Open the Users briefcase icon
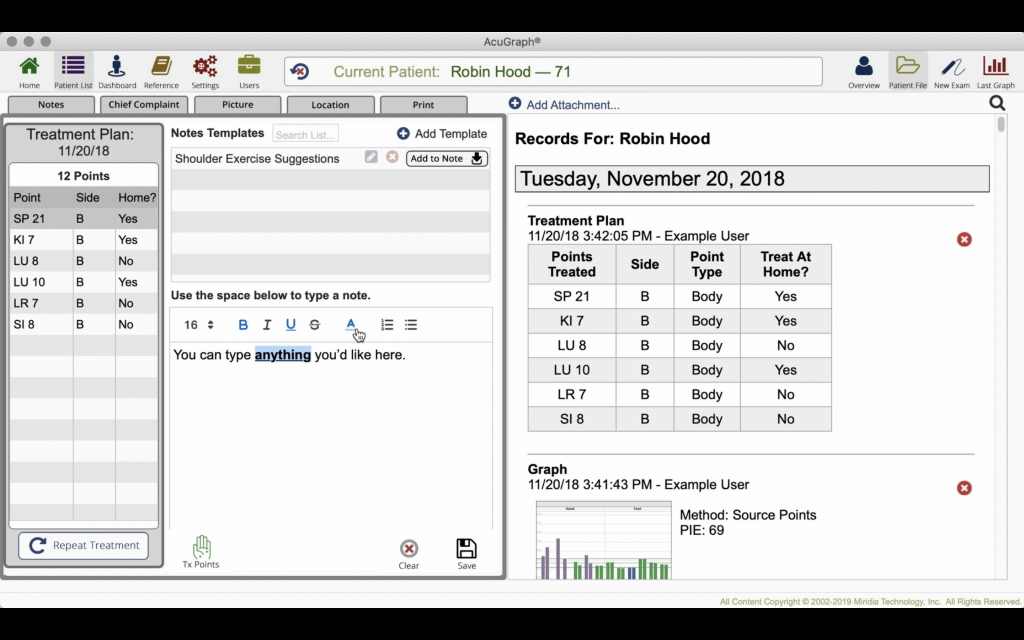 click(249, 71)
